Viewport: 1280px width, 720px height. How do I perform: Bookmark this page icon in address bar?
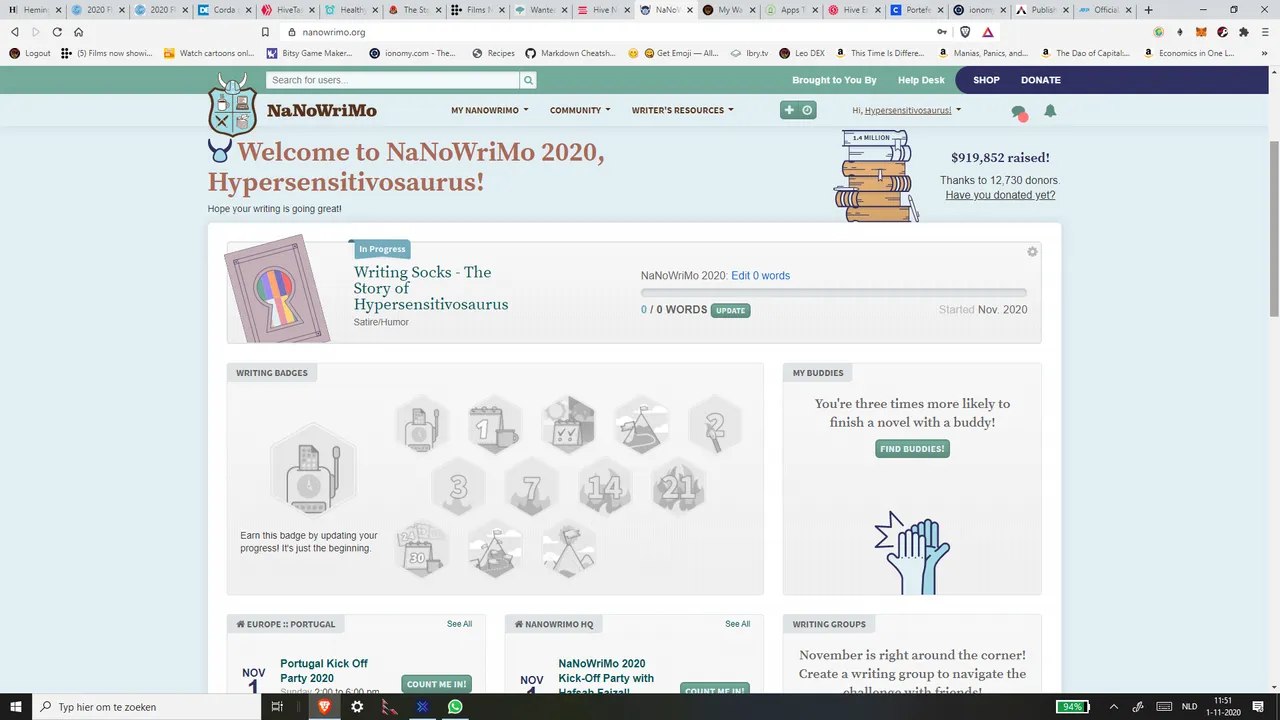point(263,32)
